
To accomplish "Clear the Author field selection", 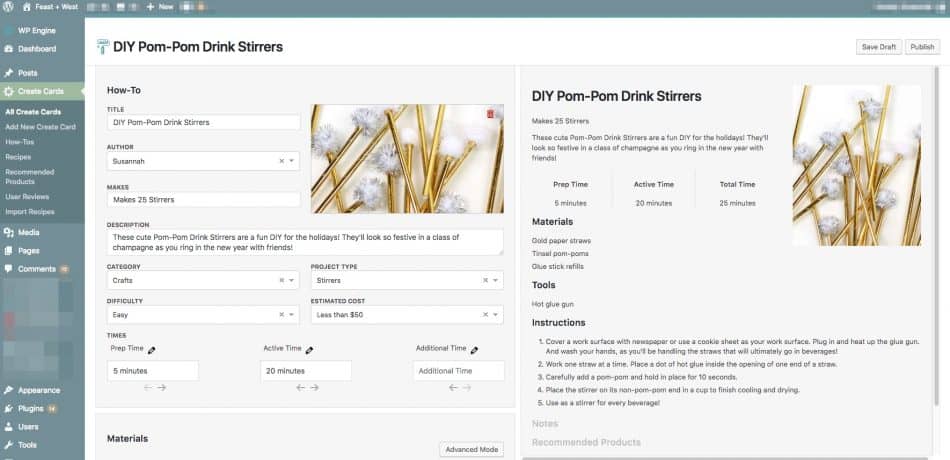I will (281, 160).
